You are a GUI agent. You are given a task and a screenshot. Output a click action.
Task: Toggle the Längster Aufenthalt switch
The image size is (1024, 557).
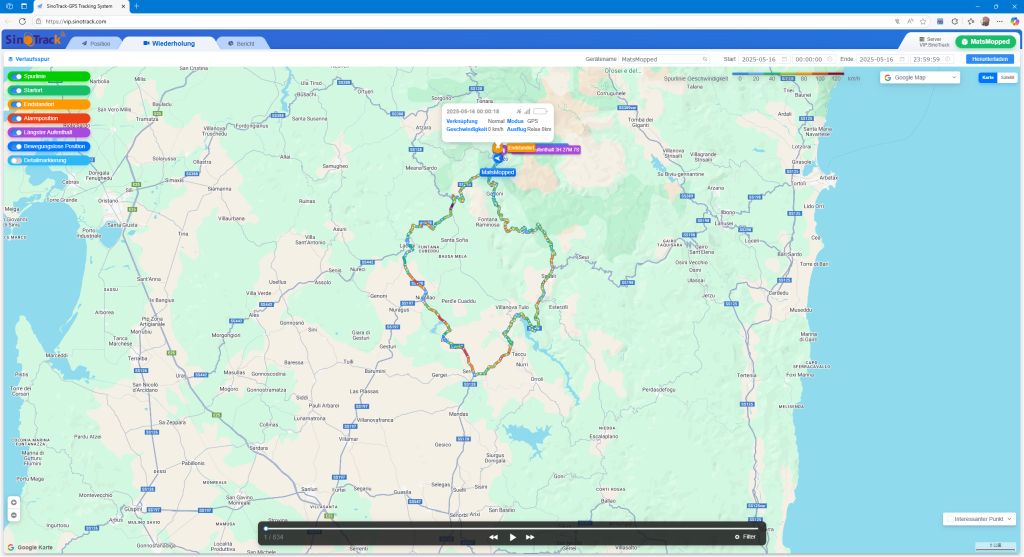[17, 132]
